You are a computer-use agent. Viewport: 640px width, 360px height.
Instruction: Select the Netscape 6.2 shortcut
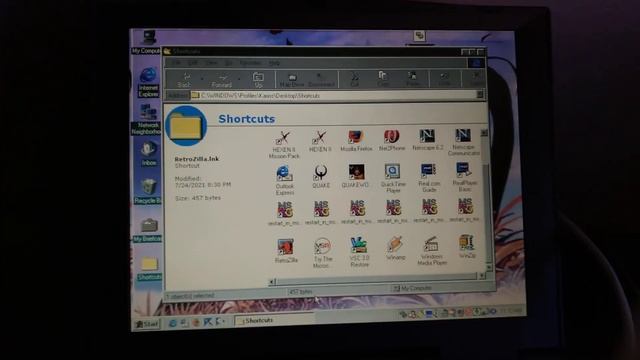click(x=427, y=140)
